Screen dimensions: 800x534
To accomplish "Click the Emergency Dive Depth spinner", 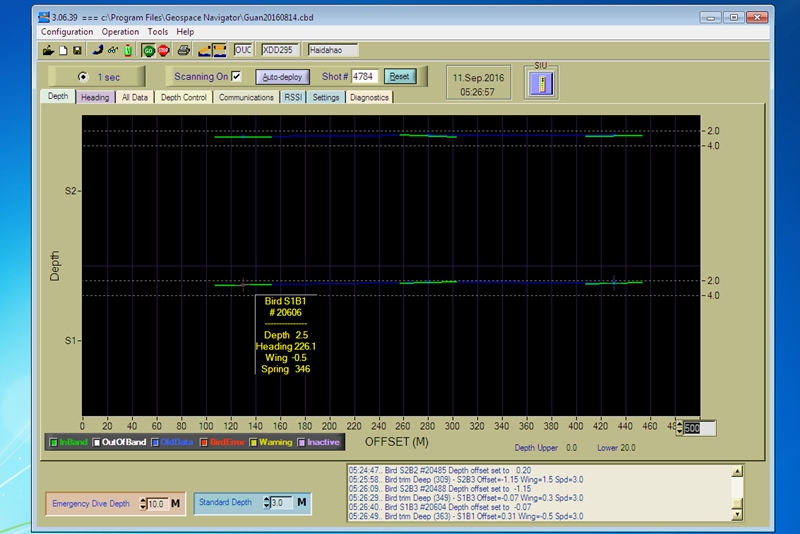I will pos(143,504).
